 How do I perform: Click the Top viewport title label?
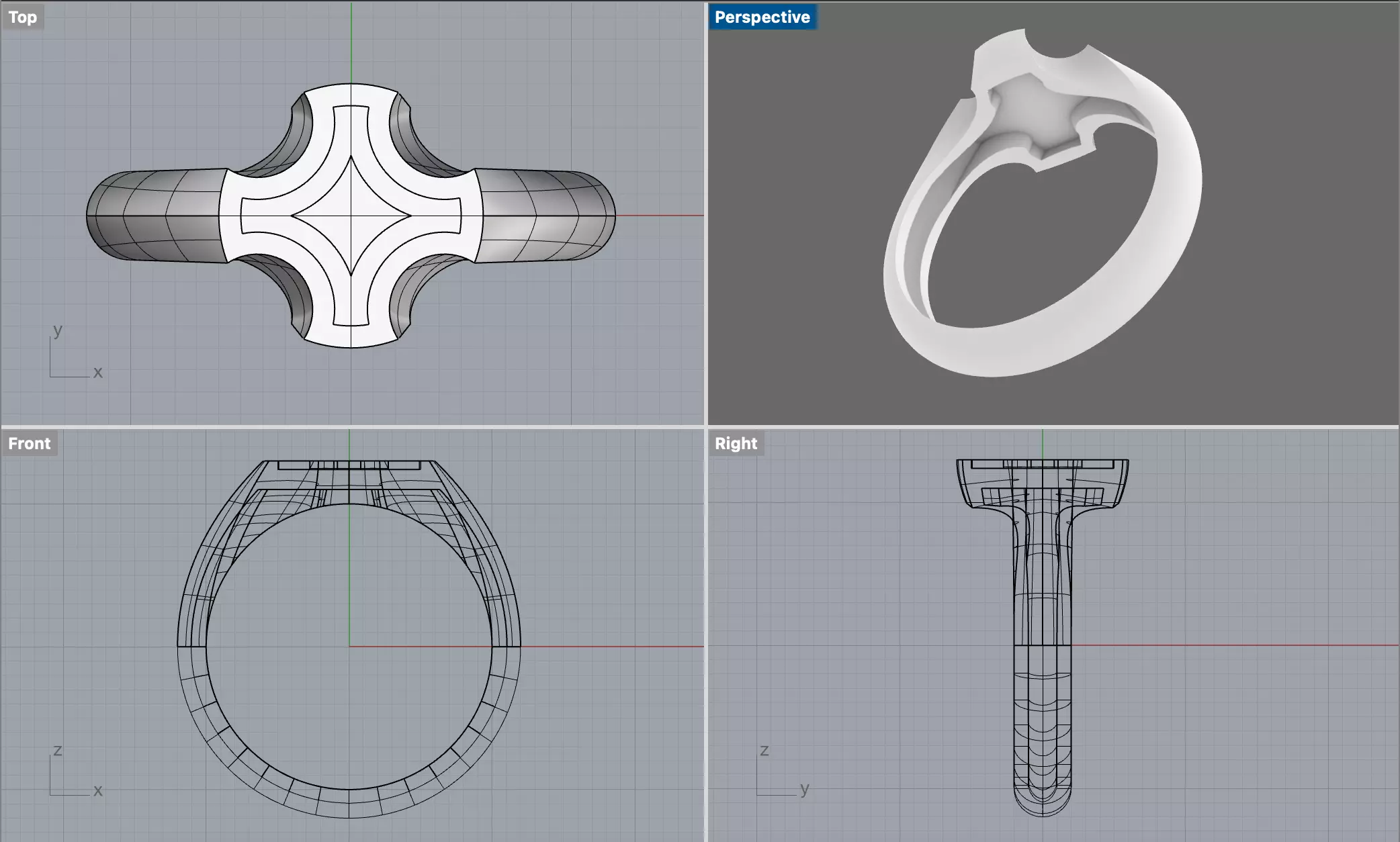coord(23,17)
